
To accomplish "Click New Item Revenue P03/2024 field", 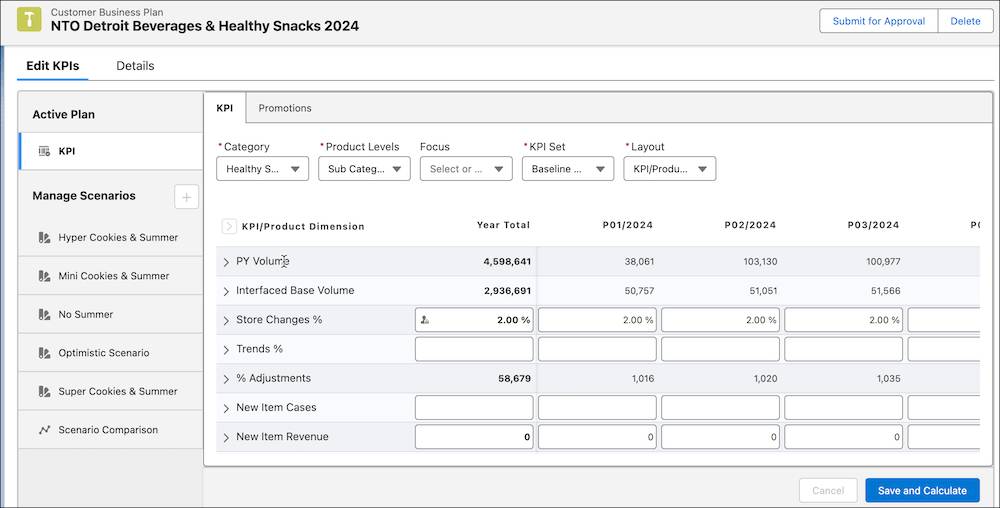I will tap(843, 437).
